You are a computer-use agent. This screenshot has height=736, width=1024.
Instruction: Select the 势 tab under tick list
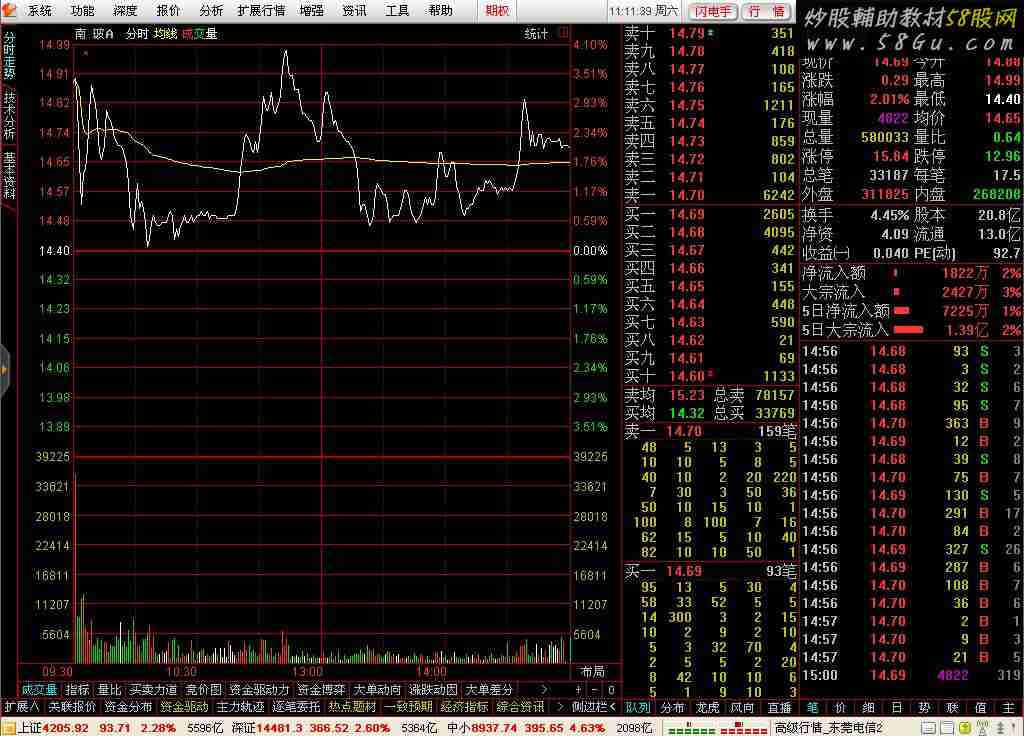click(924, 708)
